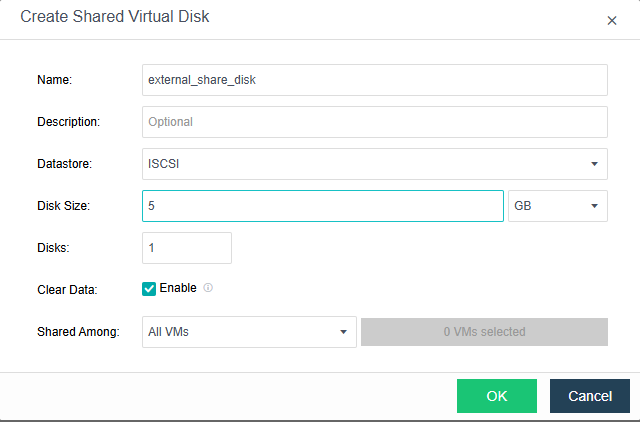Click the Shared Among field label
Image resolution: width=640 pixels, height=422 pixels.
coord(78,332)
